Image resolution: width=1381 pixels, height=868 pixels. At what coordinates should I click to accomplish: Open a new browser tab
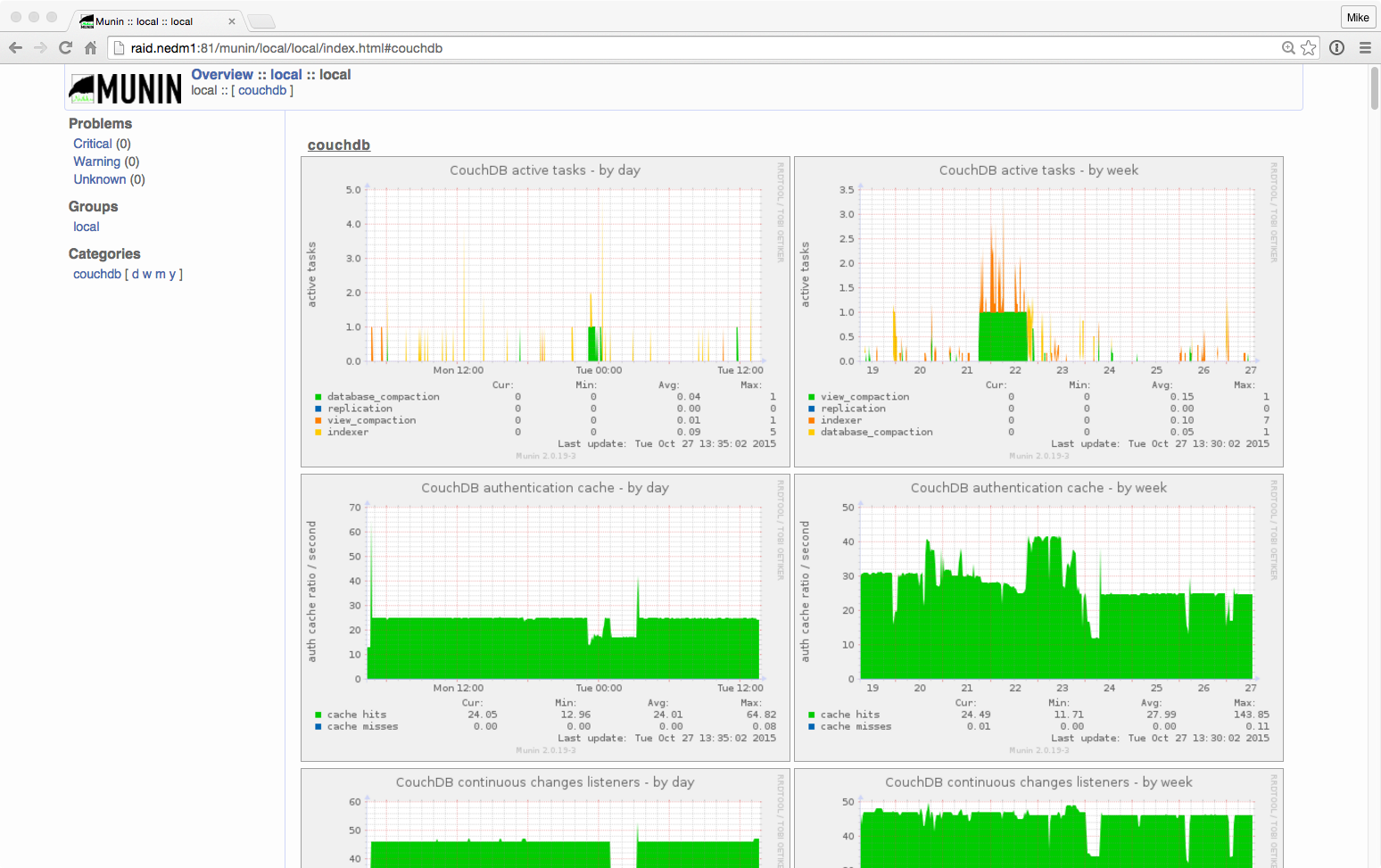(260, 21)
